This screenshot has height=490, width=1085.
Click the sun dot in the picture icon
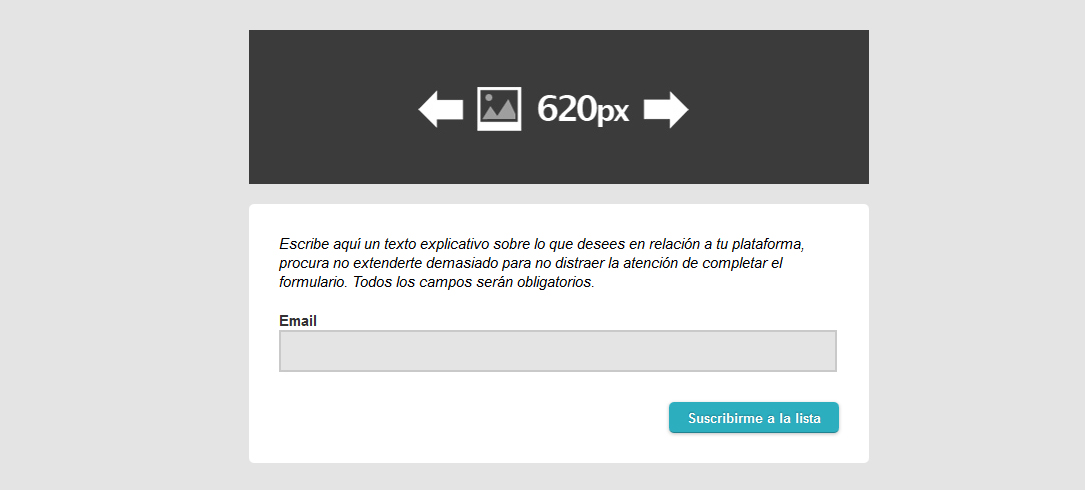click(x=488, y=98)
